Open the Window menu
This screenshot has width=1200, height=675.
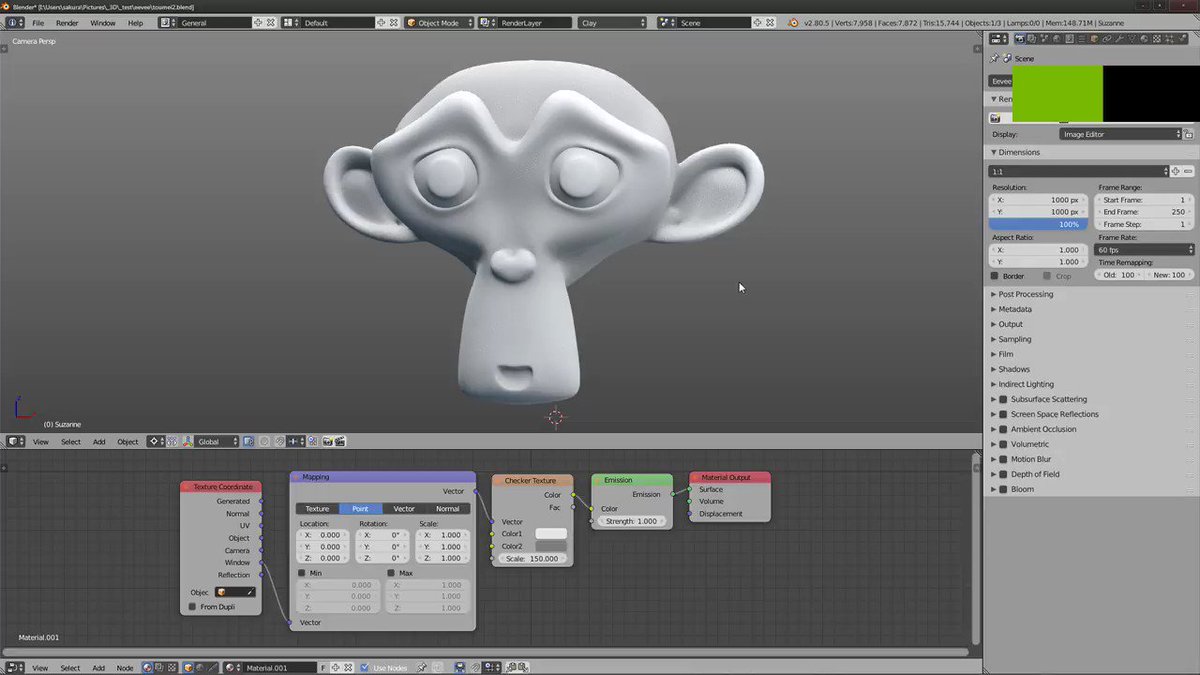pyautogui.click(x=103, y=22)
